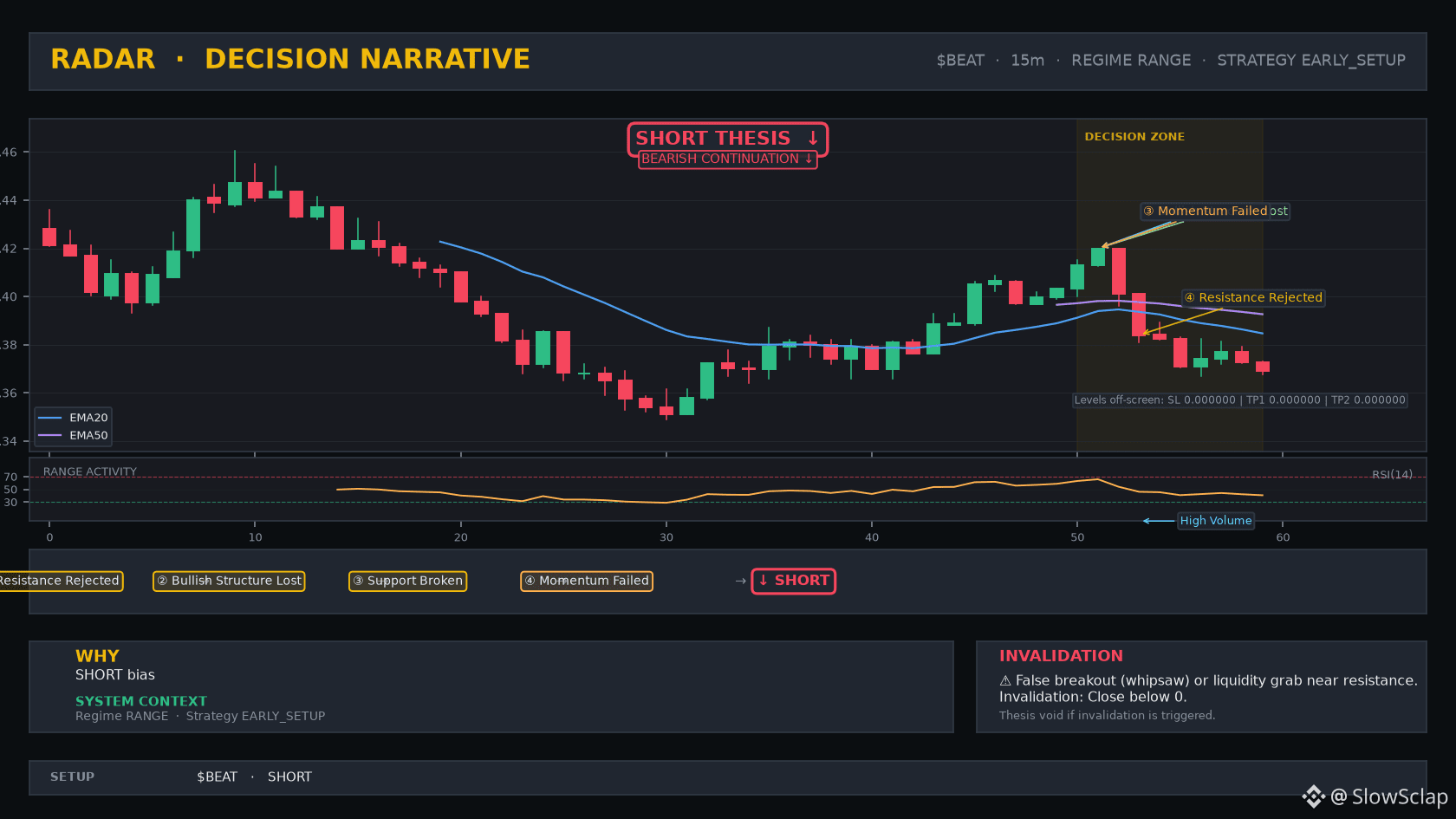The width and height of the screenshot is (1456, 819).
Task: Click the EMA50 legend label
Action: point(88,436)
